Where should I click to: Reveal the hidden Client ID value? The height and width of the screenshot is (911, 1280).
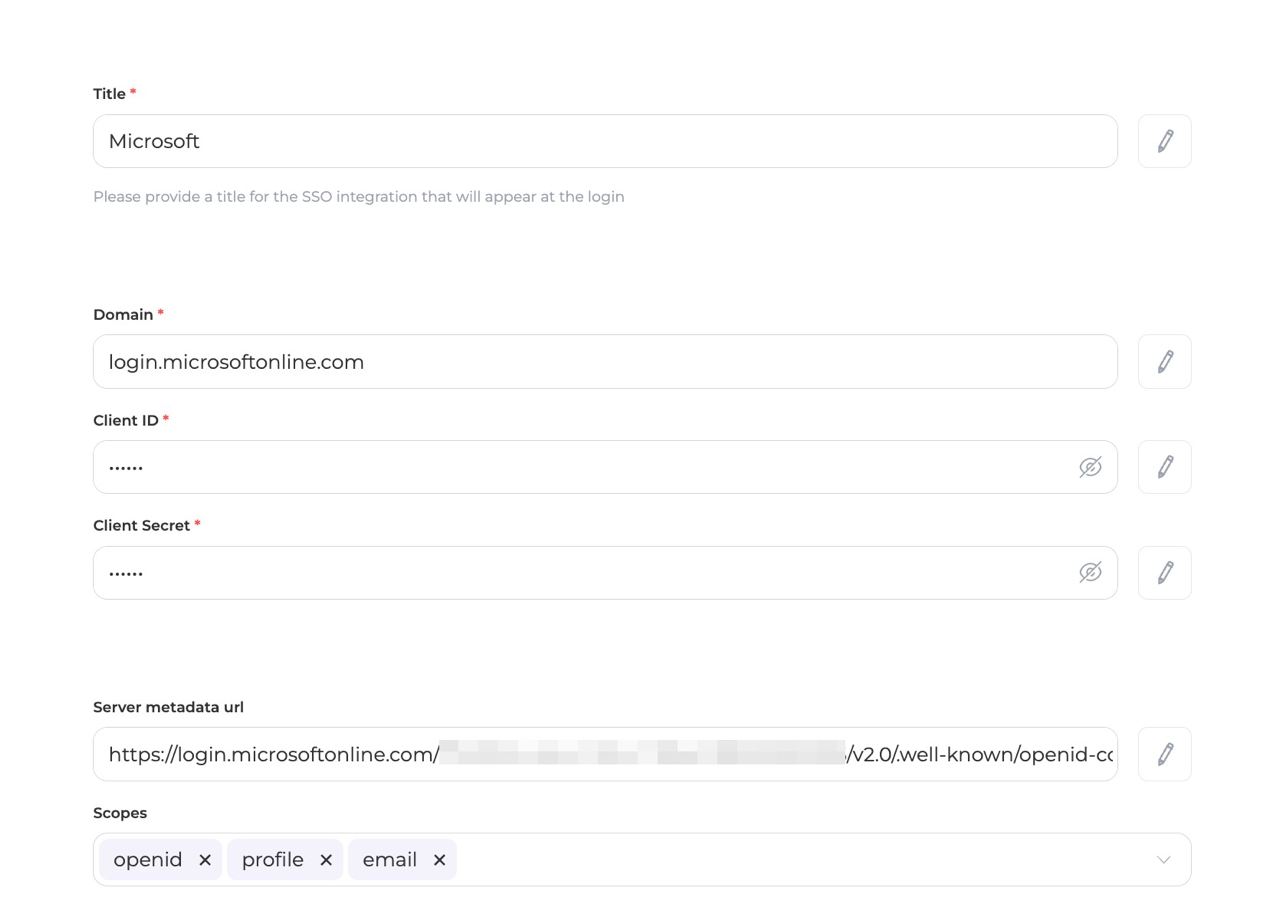pyautogui.click(x=1090, y=467)
